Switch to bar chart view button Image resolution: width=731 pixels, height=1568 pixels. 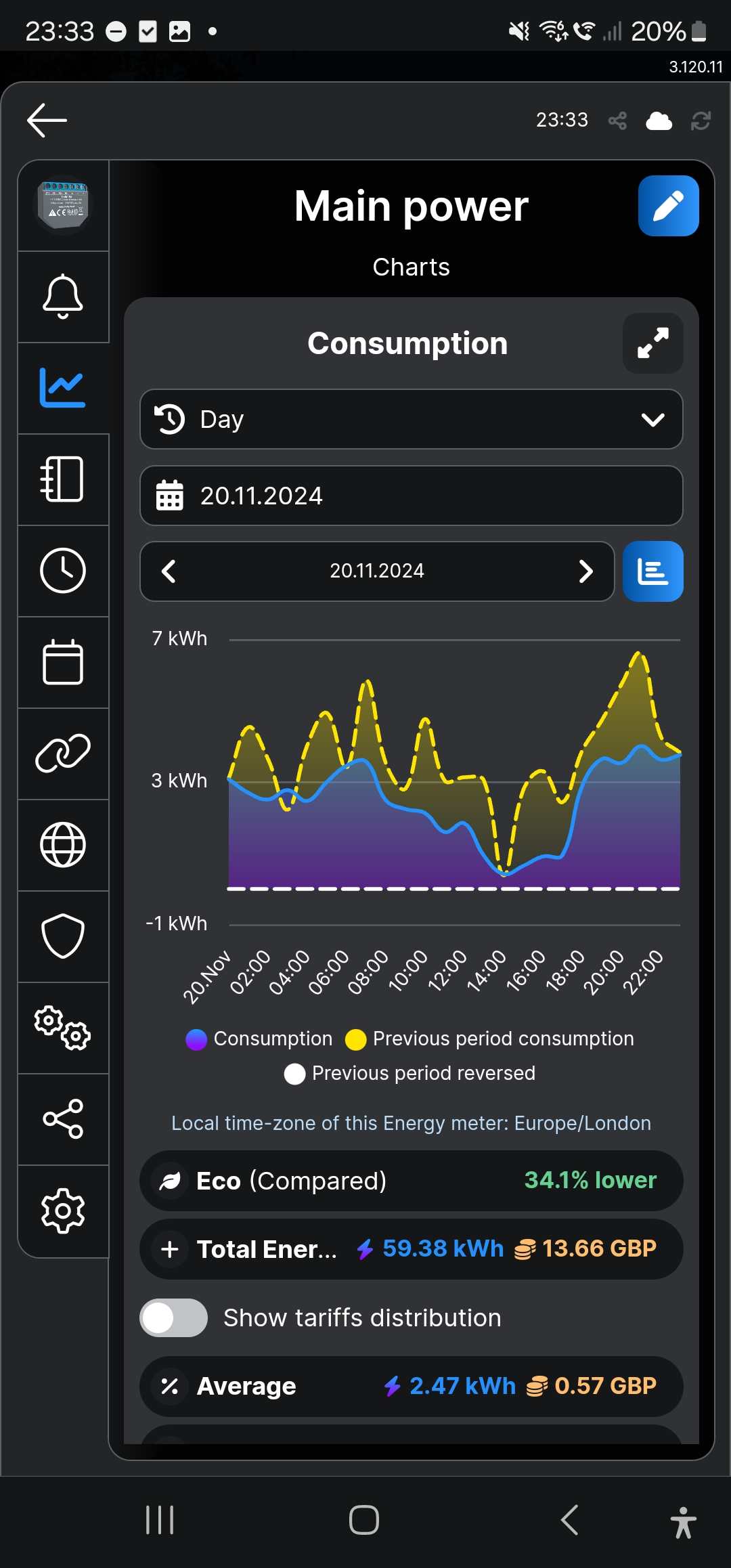click(652, 571)
